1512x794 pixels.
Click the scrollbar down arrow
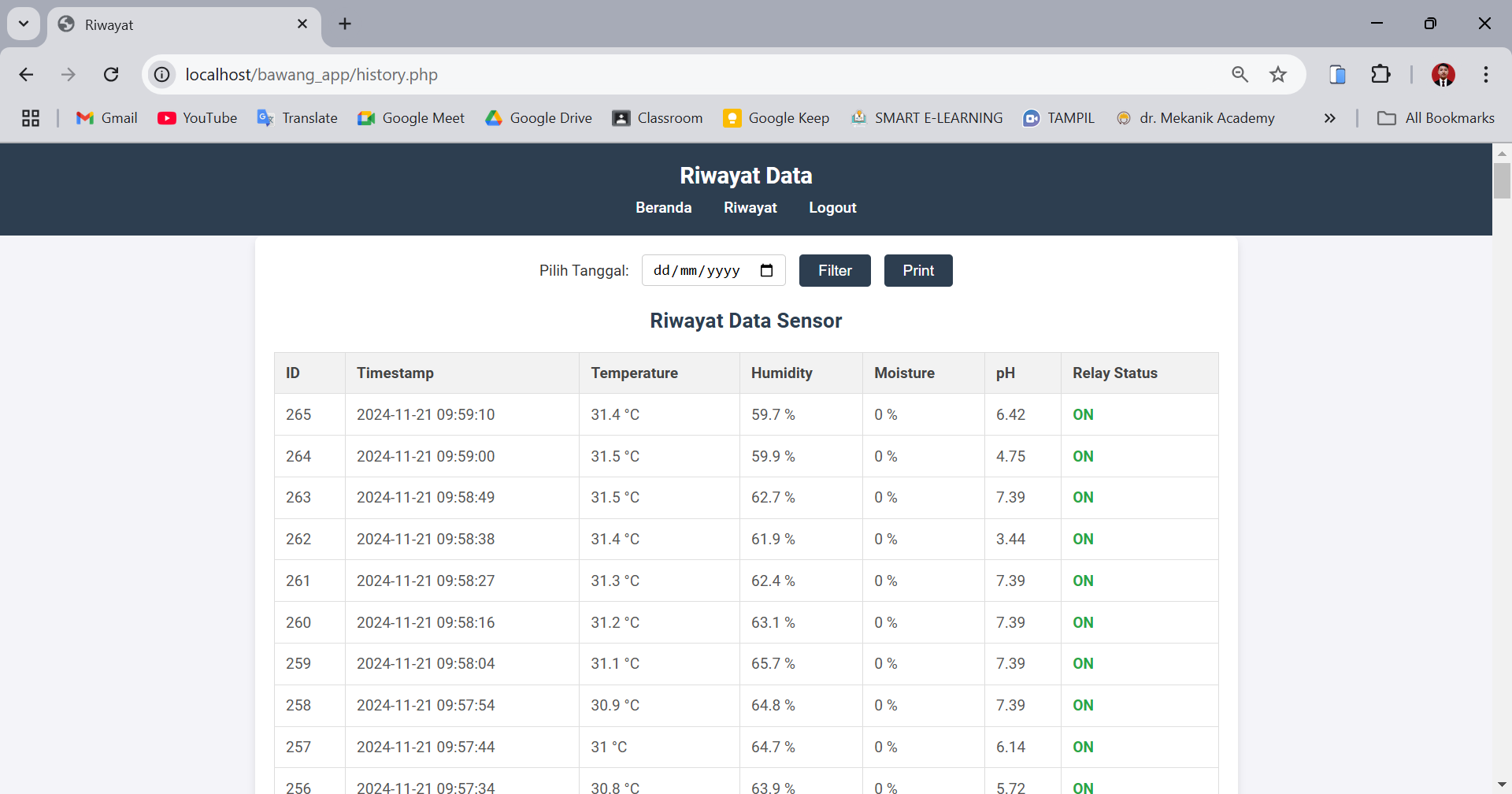pyautogui.click(x=1502, y=785)
